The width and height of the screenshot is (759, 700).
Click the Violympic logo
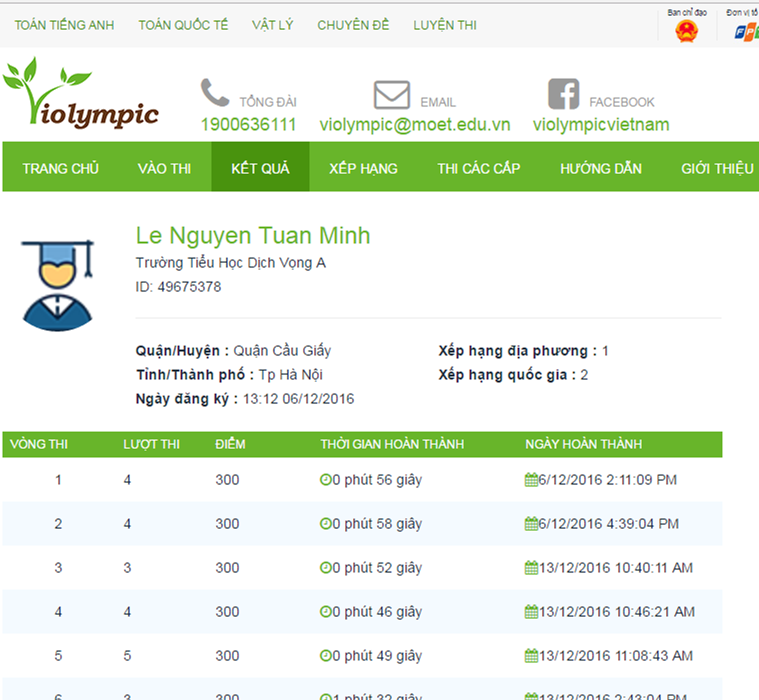point(81,96)
